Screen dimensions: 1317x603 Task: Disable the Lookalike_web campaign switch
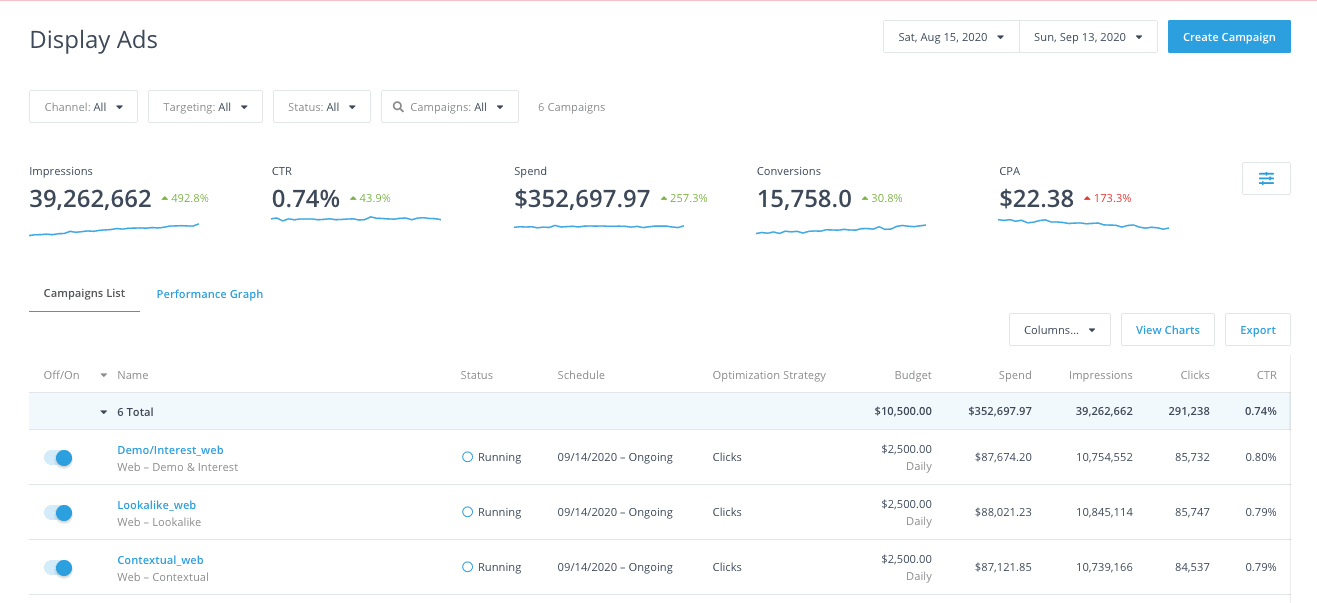pos(58,513)
